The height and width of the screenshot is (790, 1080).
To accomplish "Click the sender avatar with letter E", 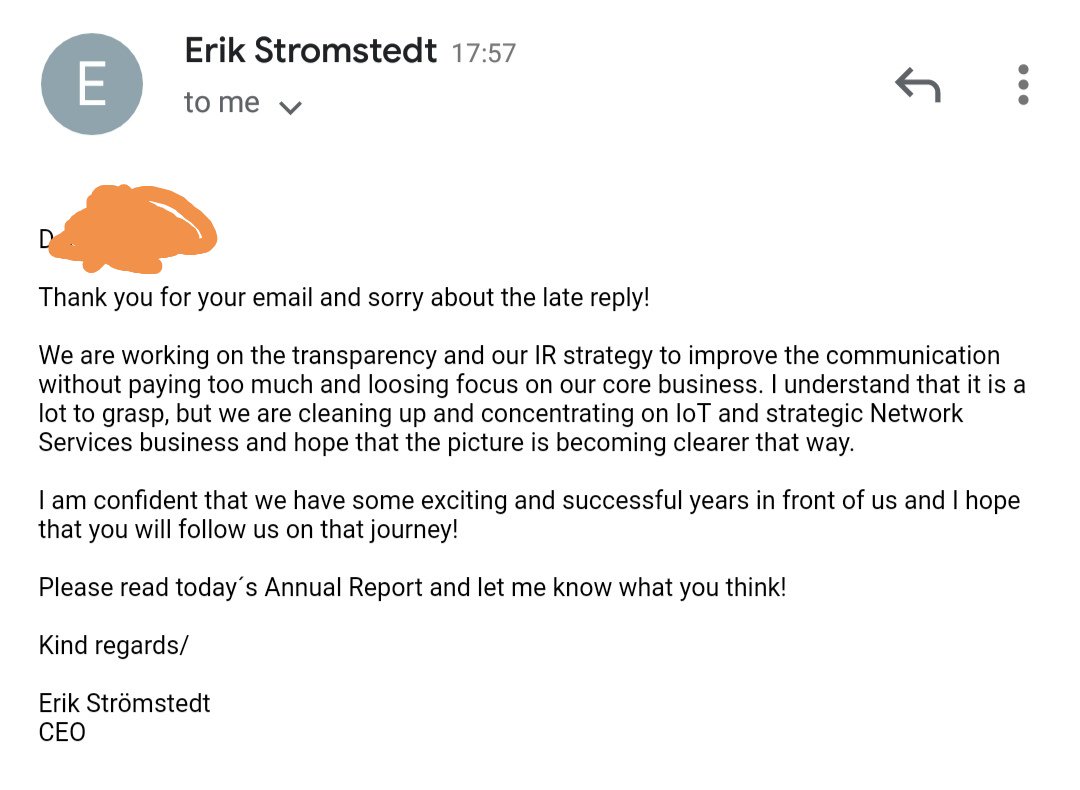I will coord(92,84).
